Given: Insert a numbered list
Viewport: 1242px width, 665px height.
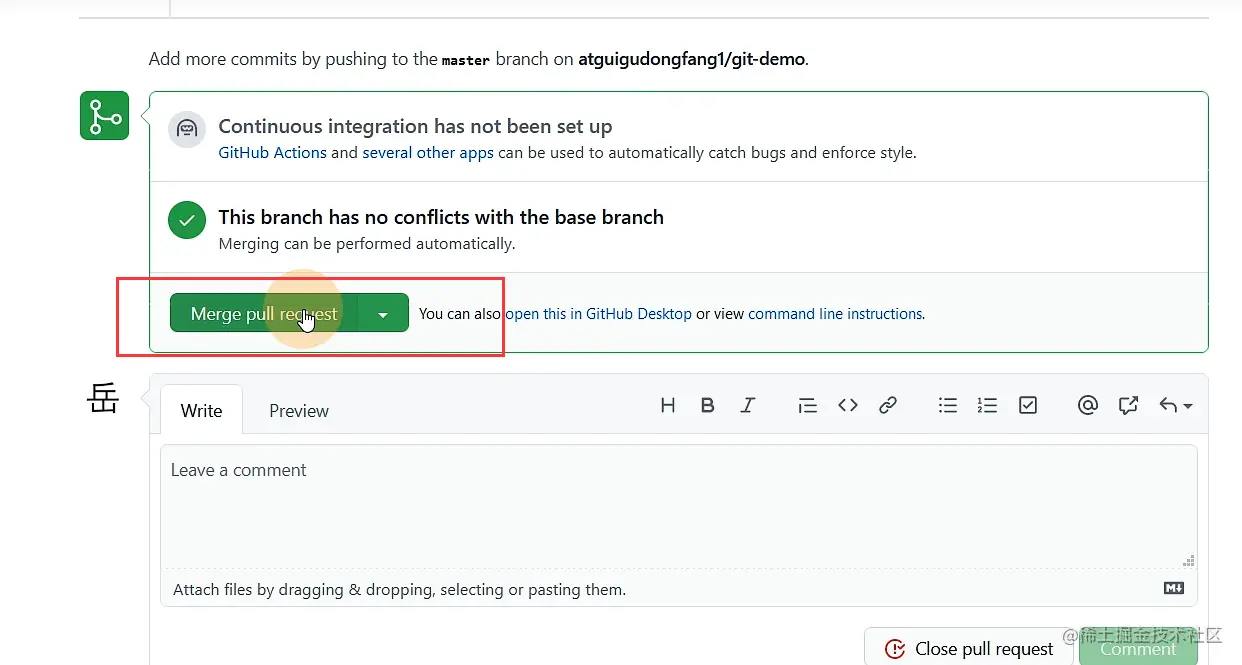Looking at the screenshot, I should click(x=987, y=405).
